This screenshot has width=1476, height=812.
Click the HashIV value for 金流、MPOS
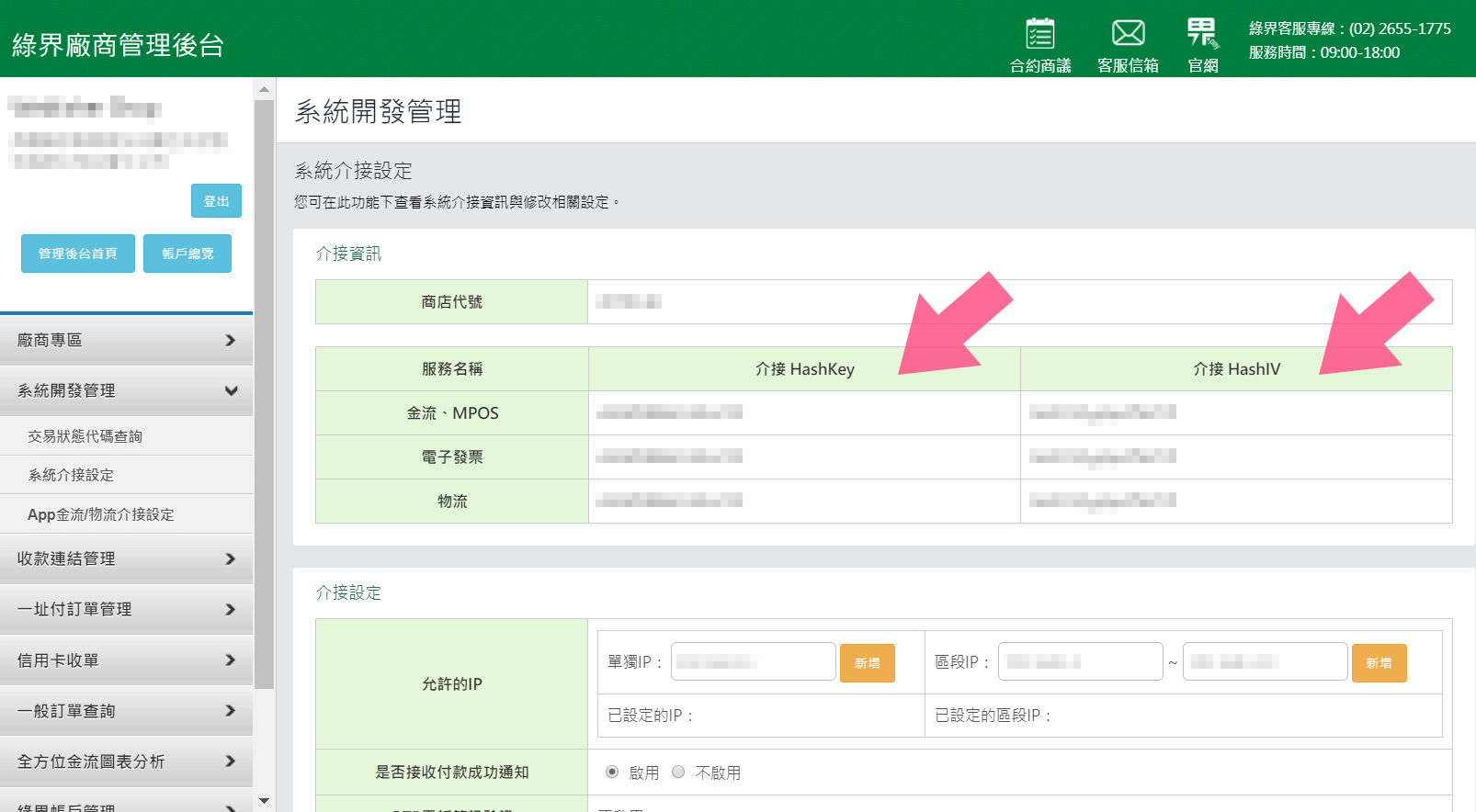[1103, 412]
